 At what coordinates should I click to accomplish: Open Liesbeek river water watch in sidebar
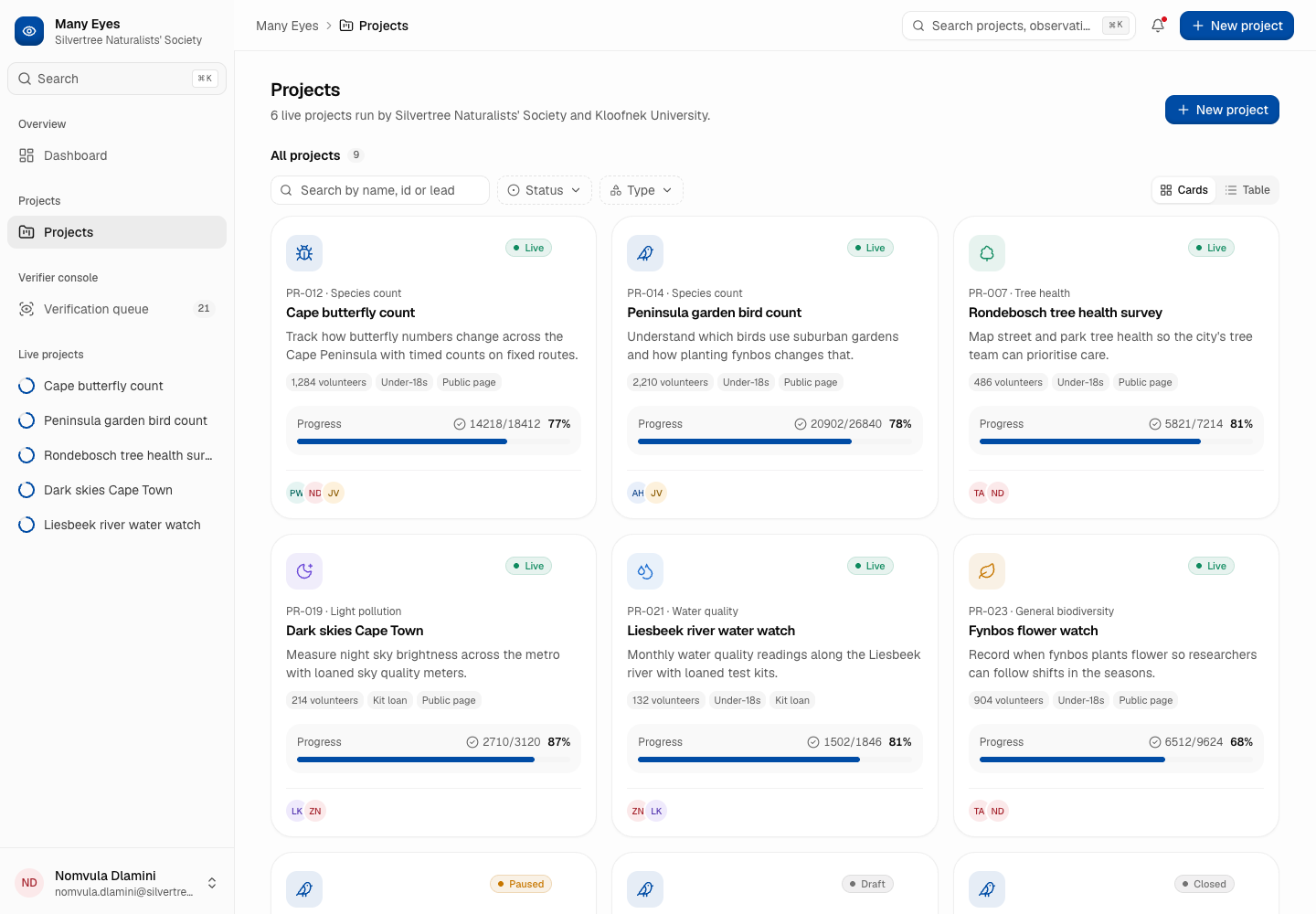[117, 525]
